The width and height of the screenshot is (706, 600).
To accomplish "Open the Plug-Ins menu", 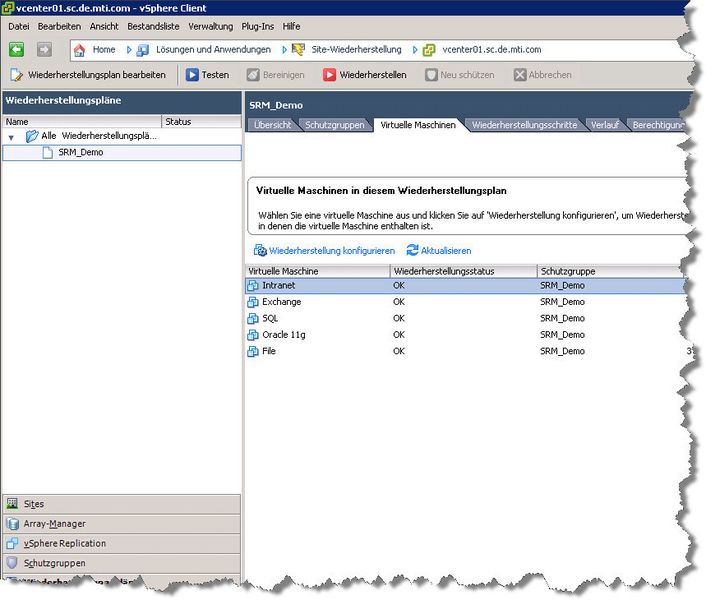I will (x=258, y=27).
